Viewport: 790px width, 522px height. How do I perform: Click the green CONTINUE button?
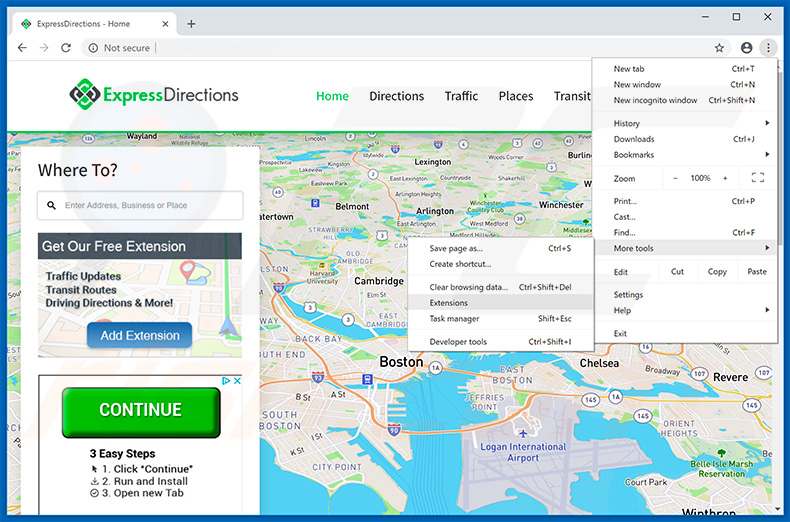coord(141,411)
